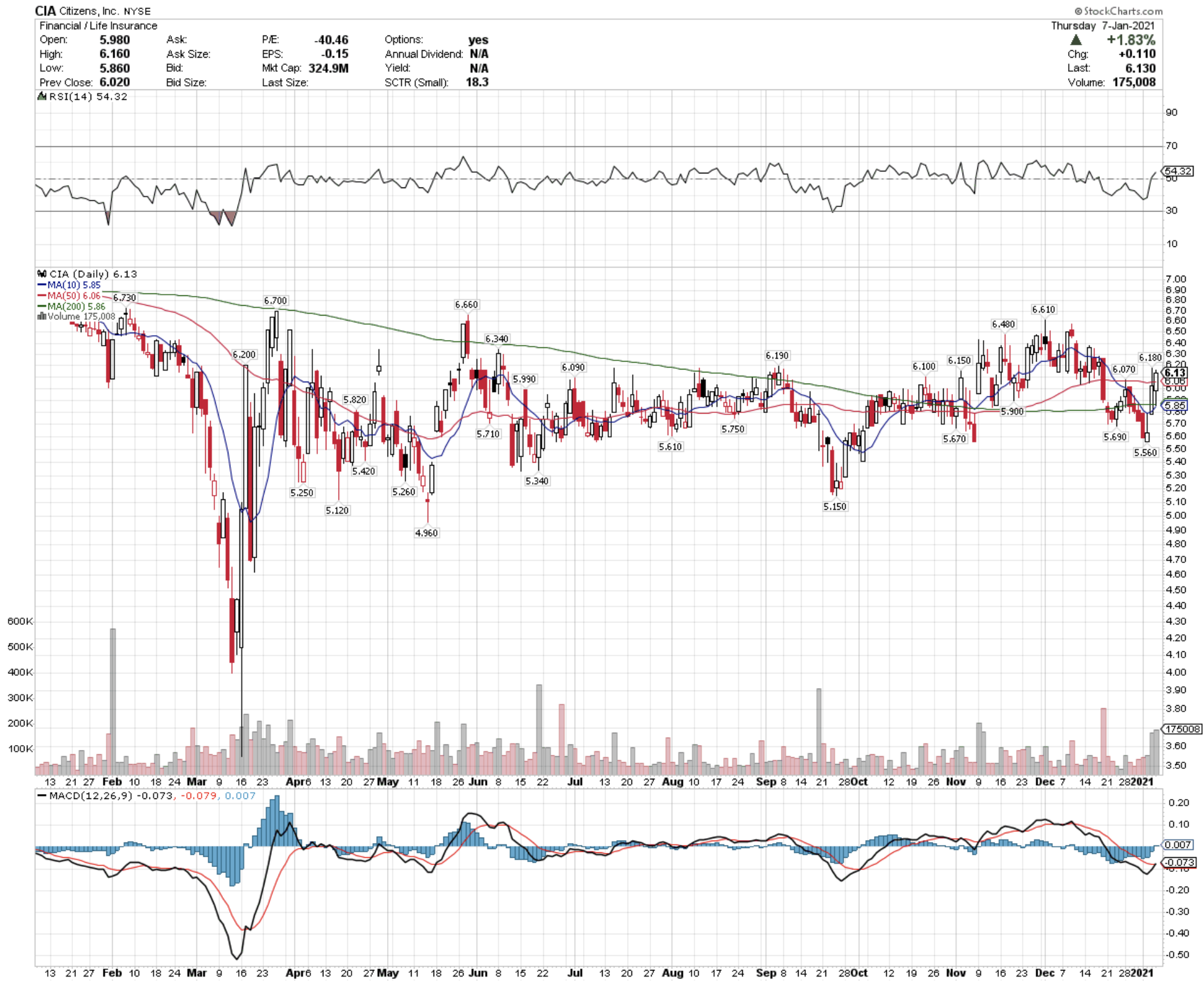Click the blue MA(10) legend color line
The image size is (1204, 984).
42,285
